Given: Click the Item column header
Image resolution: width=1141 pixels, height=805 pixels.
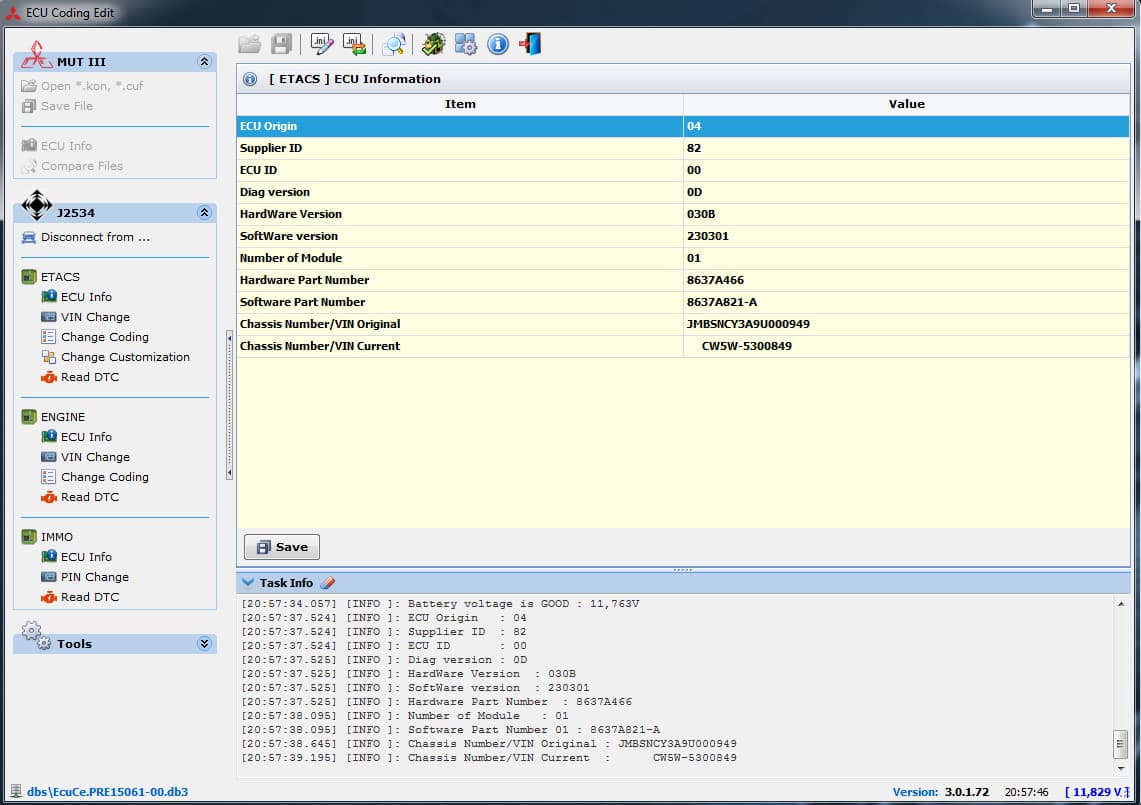Looking at the screenshot, I should tap(460, 104).
